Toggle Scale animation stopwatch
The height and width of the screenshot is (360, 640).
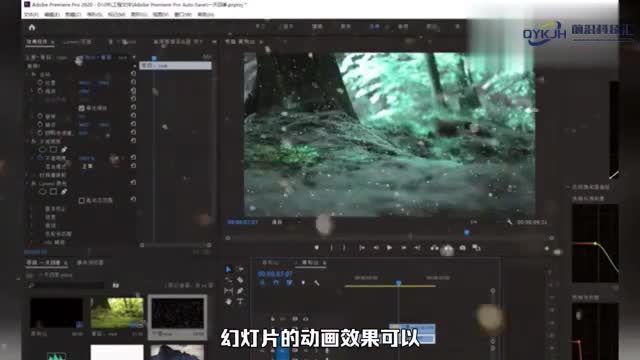tap(40, 91)
